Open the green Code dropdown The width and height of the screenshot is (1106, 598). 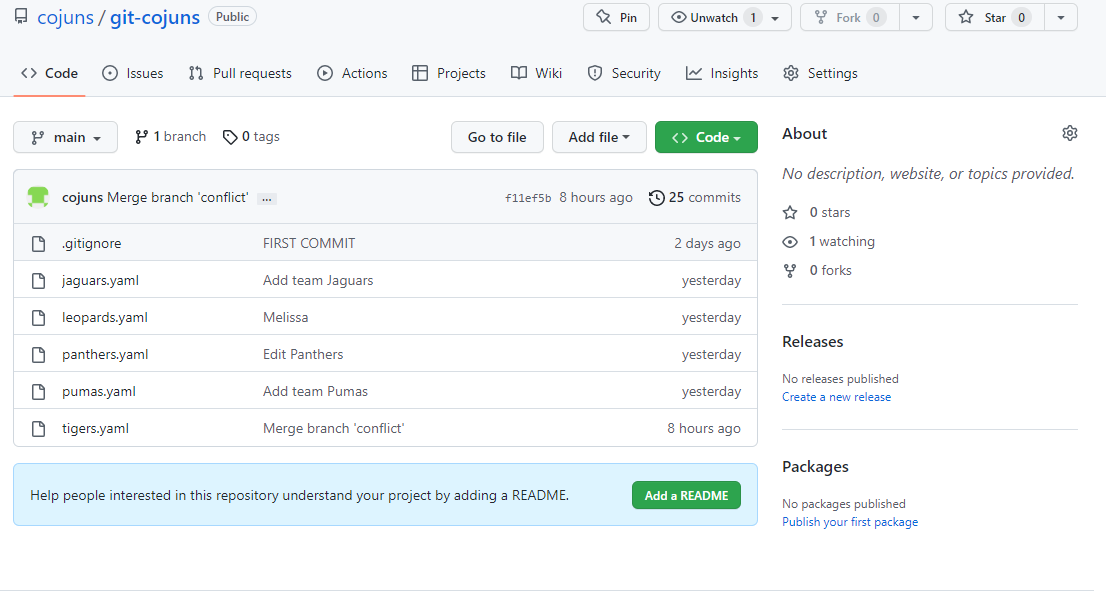pyautogui.click(x=706, y=137)
